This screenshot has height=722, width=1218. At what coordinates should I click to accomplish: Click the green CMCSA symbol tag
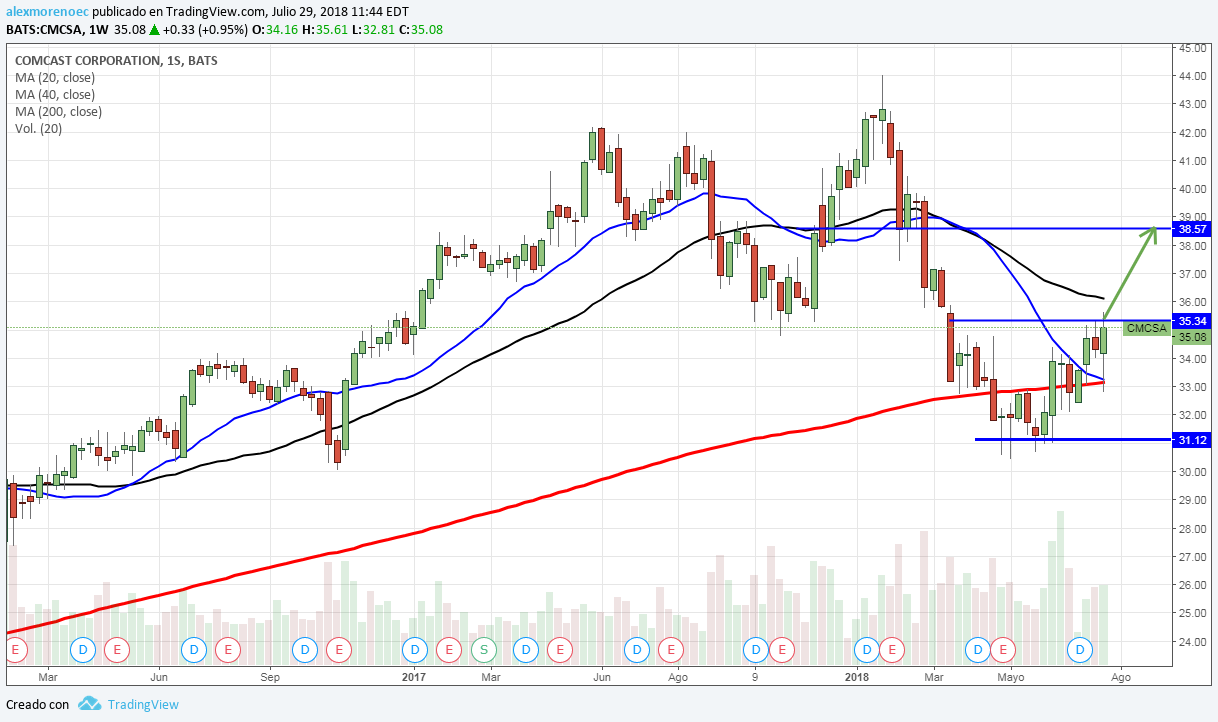click(x=1146, y=328)
